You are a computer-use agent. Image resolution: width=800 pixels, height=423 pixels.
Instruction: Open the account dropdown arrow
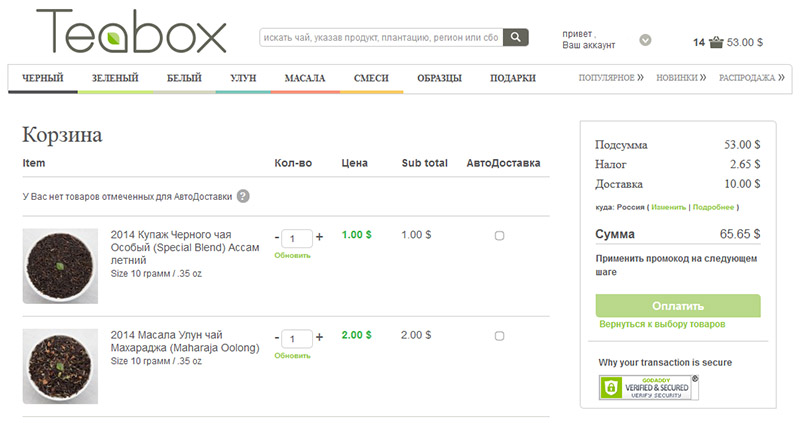pos(645,40)
